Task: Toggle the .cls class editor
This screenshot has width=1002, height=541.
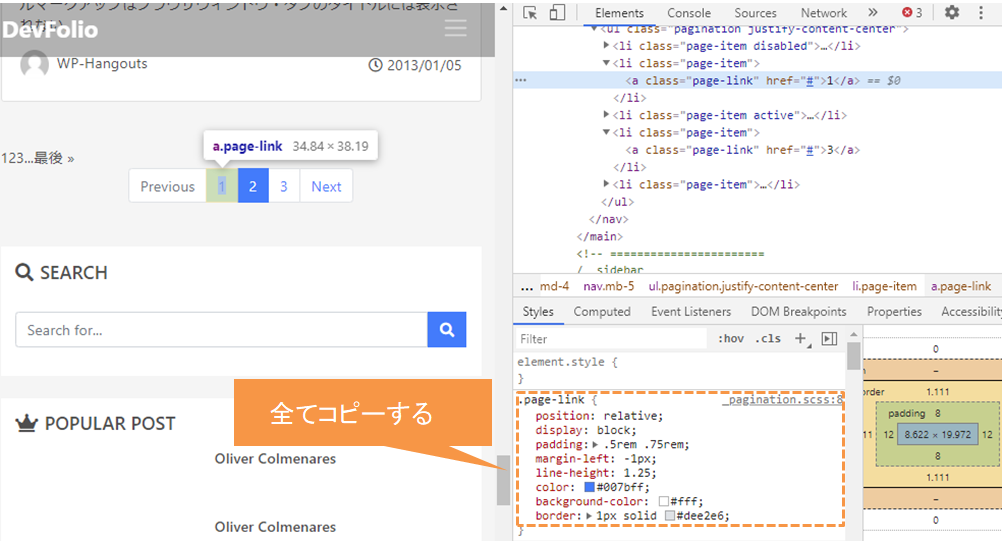Action: (x=768, y=339)
